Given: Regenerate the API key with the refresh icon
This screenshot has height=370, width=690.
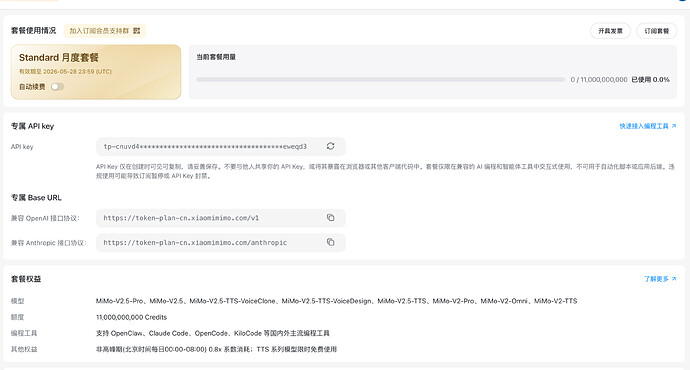Looking at the screenshot, I should tap(330, 146).
